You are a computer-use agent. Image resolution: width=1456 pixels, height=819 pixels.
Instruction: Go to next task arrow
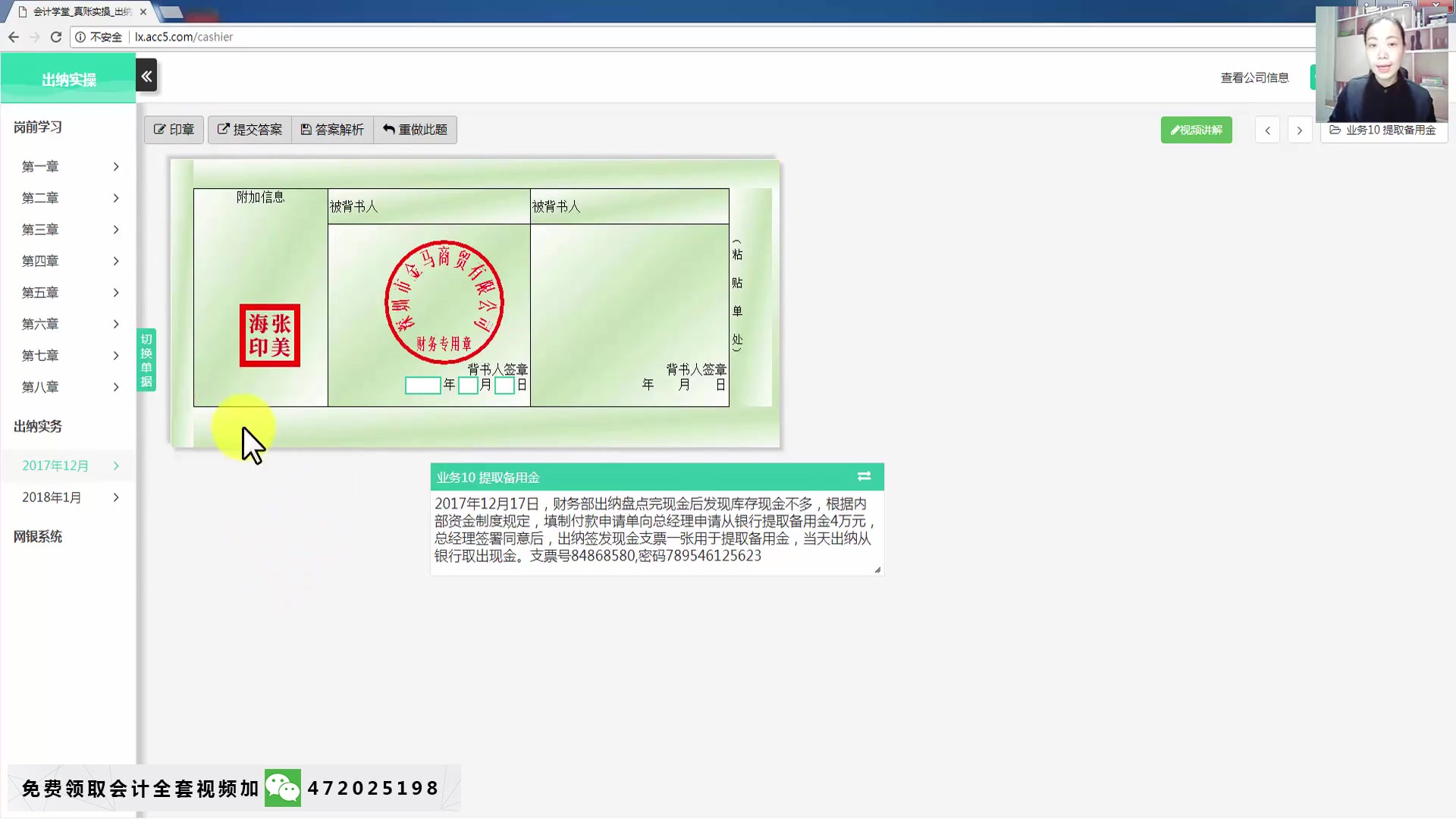point(1299,130)
